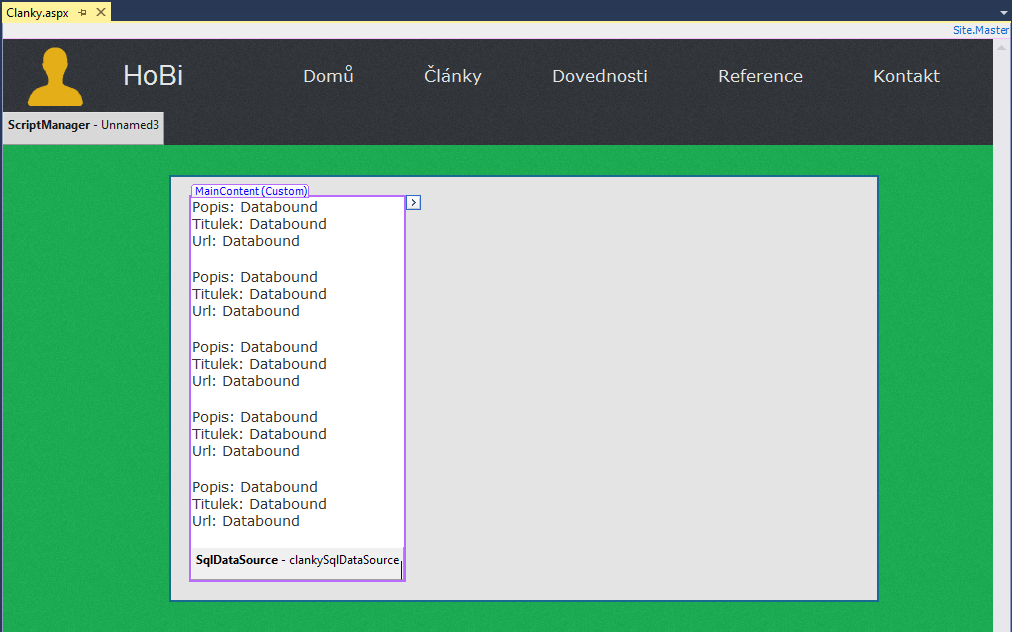This screenshot has width=1012, height=632.
Task: Click the Články navigation item
Action: pyautogui.click(x=452, y=75)
